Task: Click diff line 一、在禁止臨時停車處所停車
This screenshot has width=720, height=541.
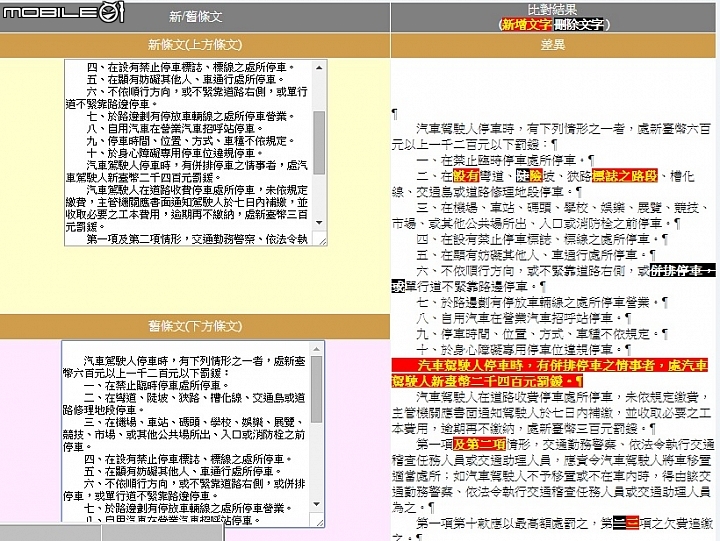Action: coord(505,160)
